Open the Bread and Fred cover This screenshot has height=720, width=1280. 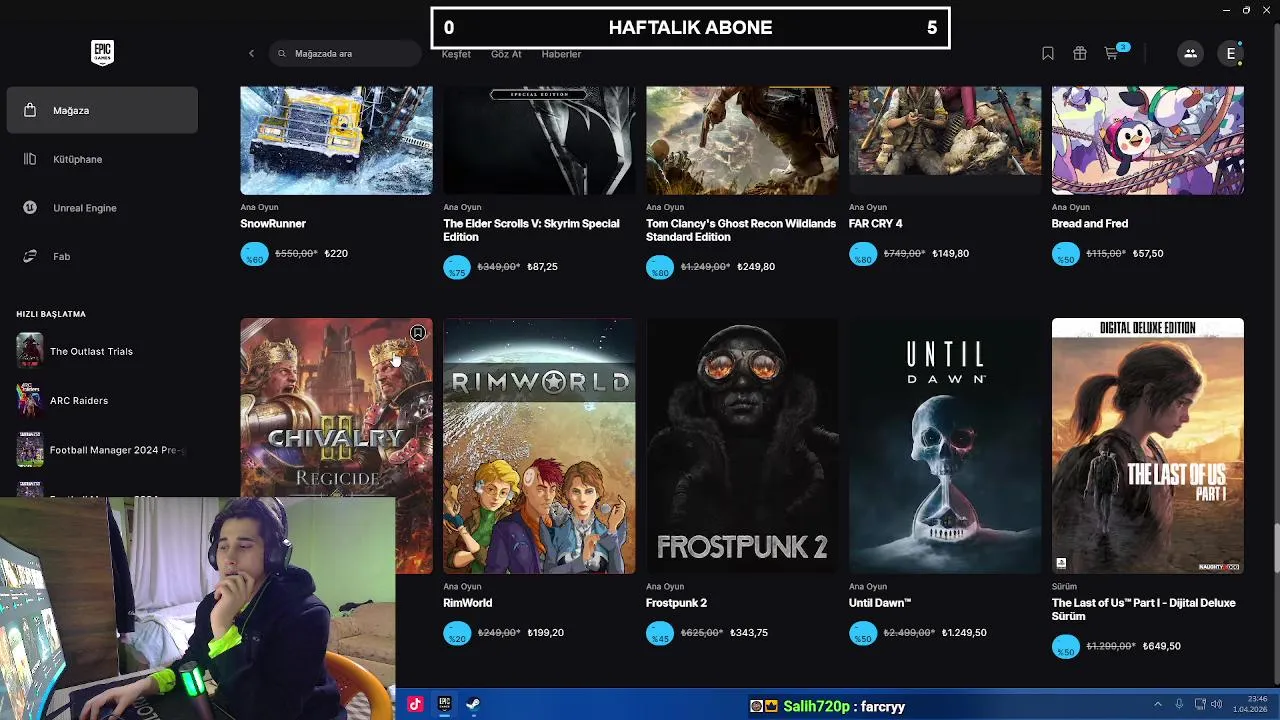(1148, 140)
